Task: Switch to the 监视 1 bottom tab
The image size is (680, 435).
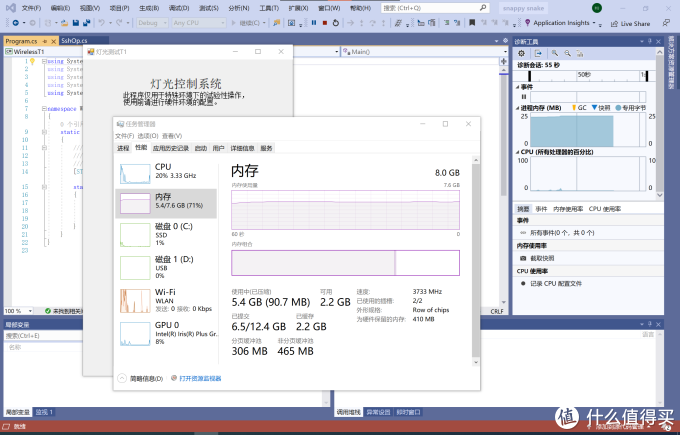Action: pyautogui.click(x=44, y=412)
